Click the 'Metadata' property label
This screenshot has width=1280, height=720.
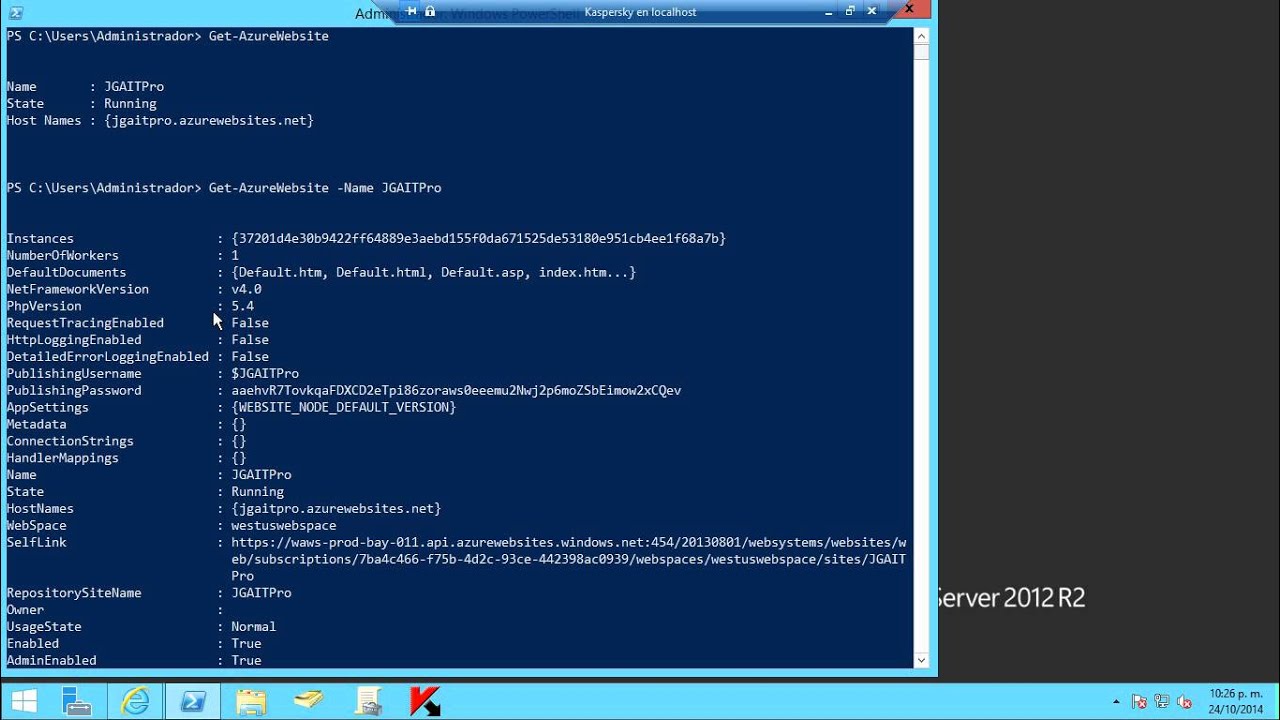(x=36, y=424)
